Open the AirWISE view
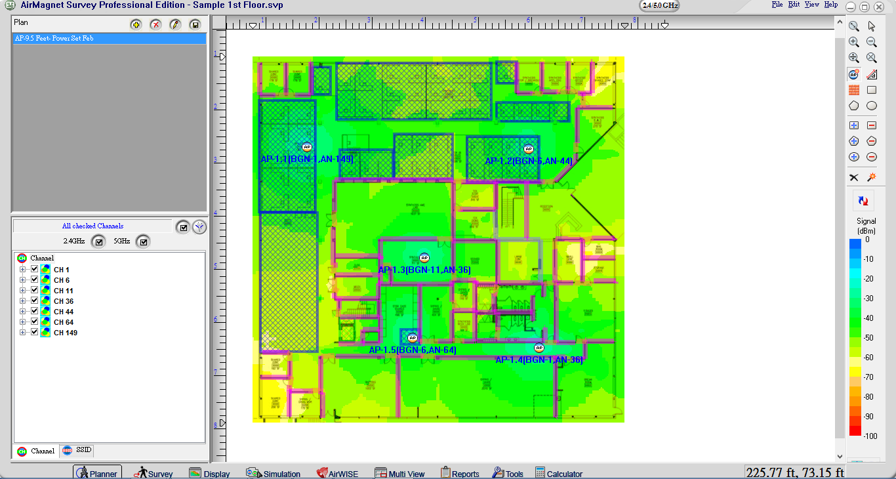896x479 pixels. [338, 473]
